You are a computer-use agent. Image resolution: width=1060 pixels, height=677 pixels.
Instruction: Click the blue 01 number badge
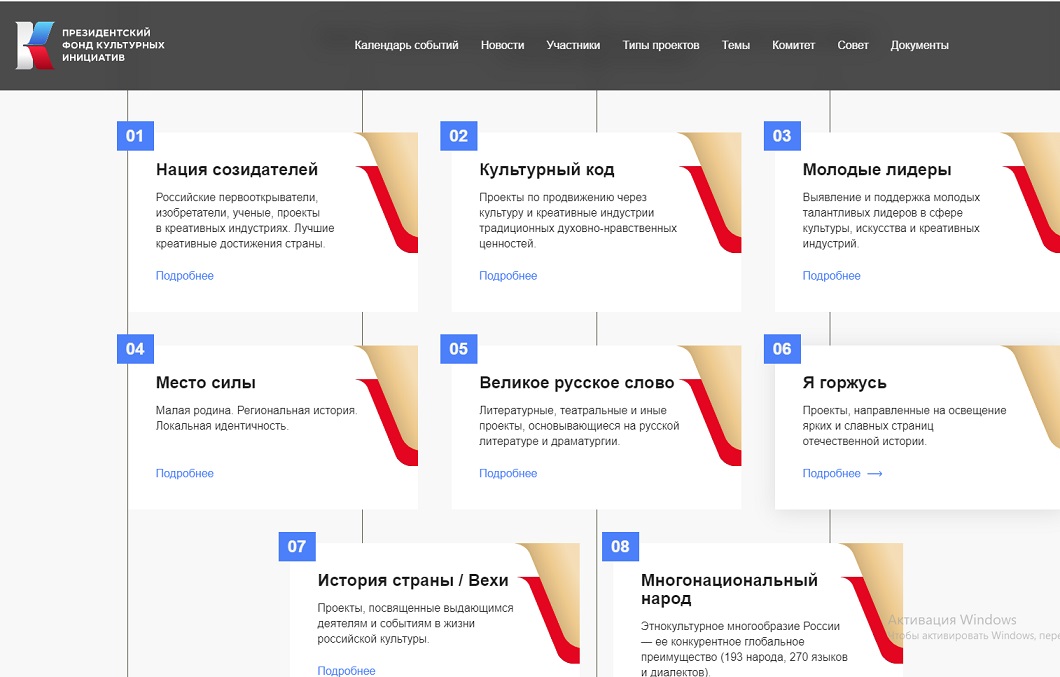135,136
